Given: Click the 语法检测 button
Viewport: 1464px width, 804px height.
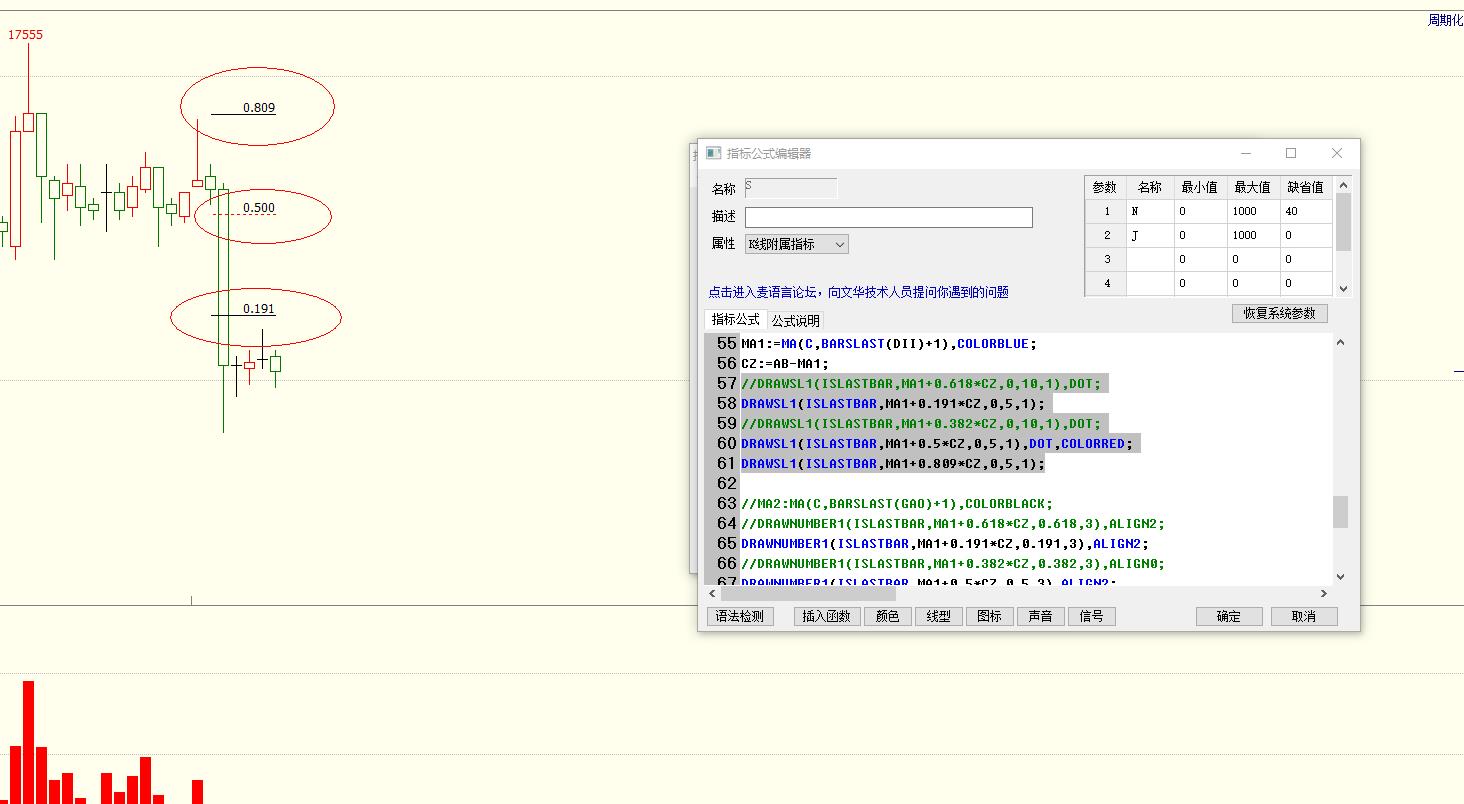Looking at the screenshot, I should pyautogui.click(x=740, y=616).
